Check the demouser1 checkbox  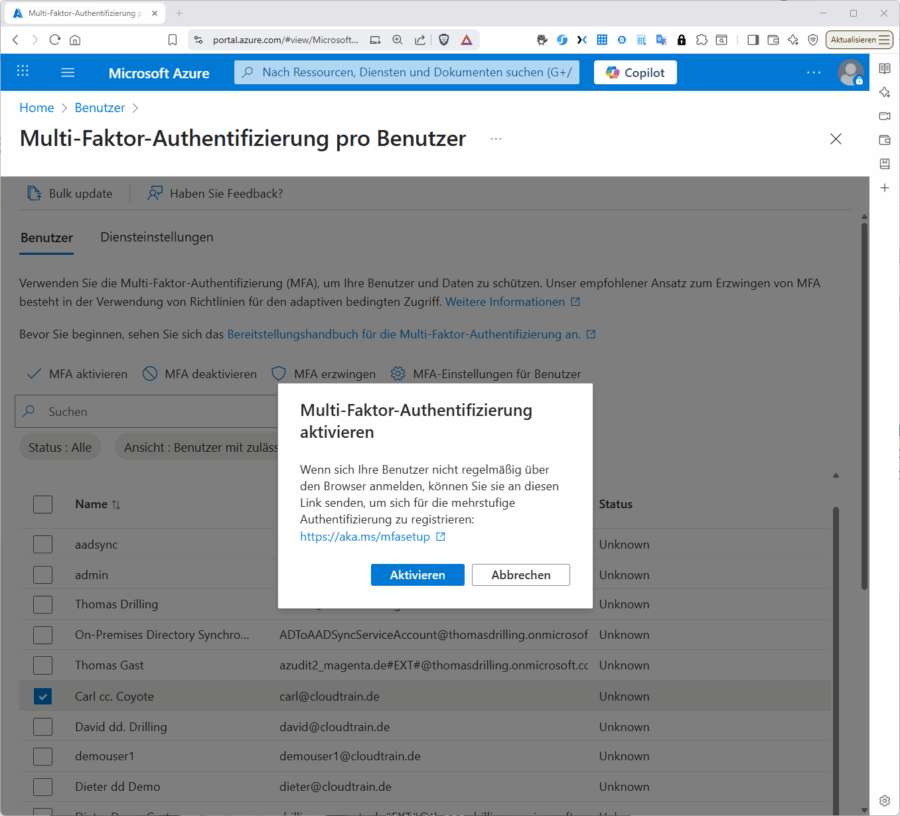pos(43,756)
